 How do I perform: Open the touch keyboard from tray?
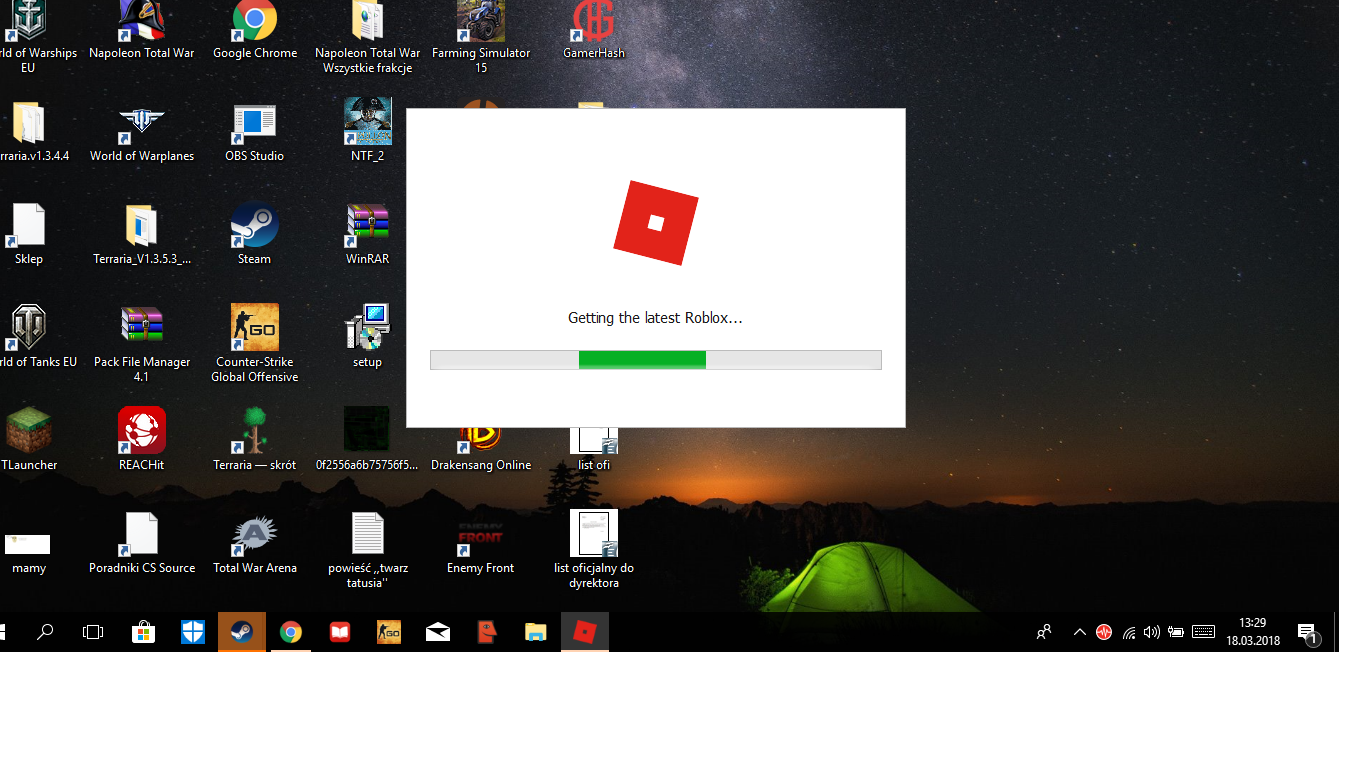[x=1204, y=632]
